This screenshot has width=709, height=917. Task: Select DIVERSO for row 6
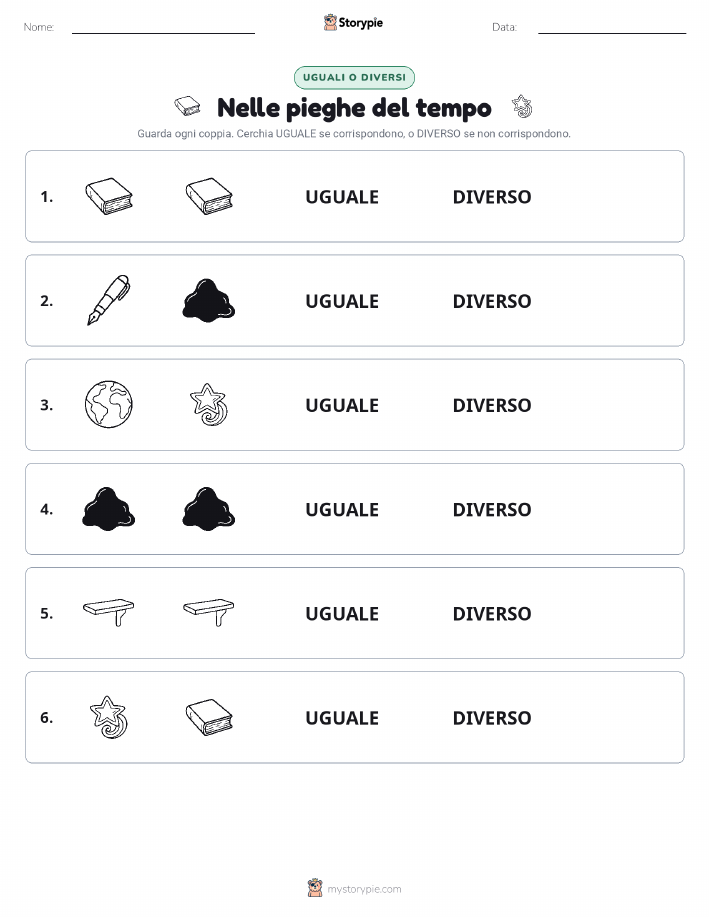pyautogui.click(x=492, y=718)
